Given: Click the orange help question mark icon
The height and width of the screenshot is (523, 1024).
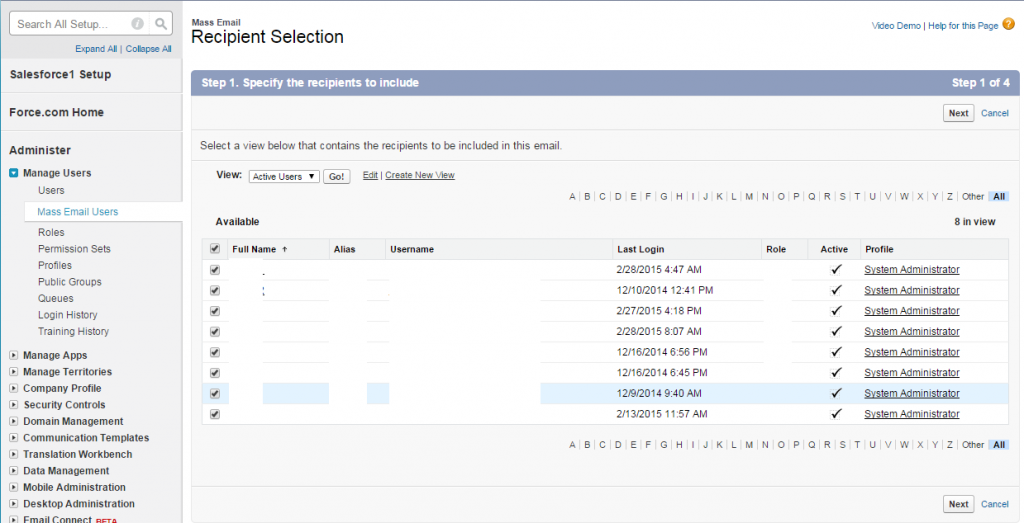Looking at the screenshot, I should tap(1009, 24).
